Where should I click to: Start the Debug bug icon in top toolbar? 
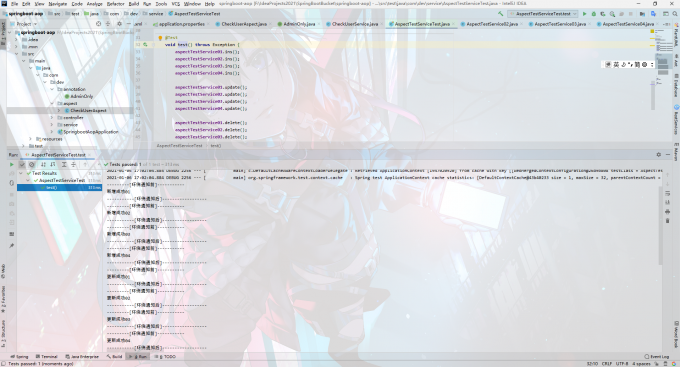pos(594,14)
